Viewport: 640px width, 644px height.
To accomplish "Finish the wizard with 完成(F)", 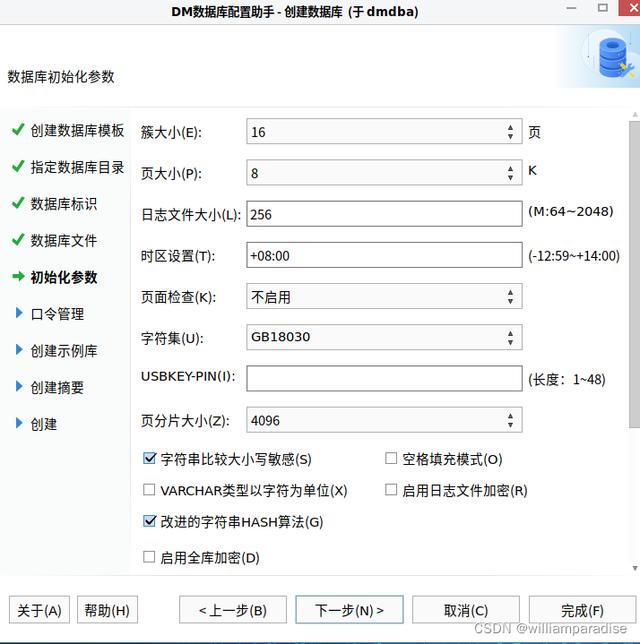I will click(582, 610).
